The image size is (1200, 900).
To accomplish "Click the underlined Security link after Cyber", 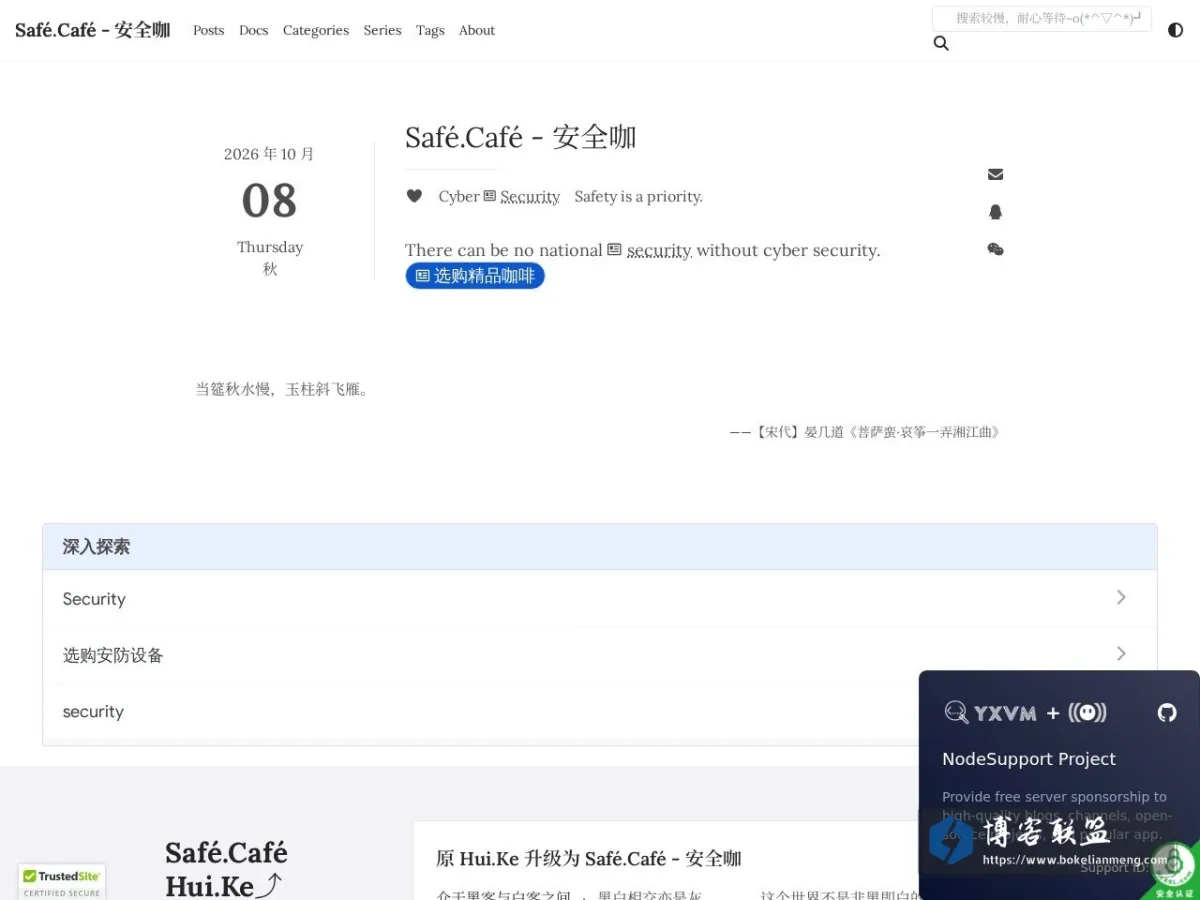I will (x=530, y=196).
